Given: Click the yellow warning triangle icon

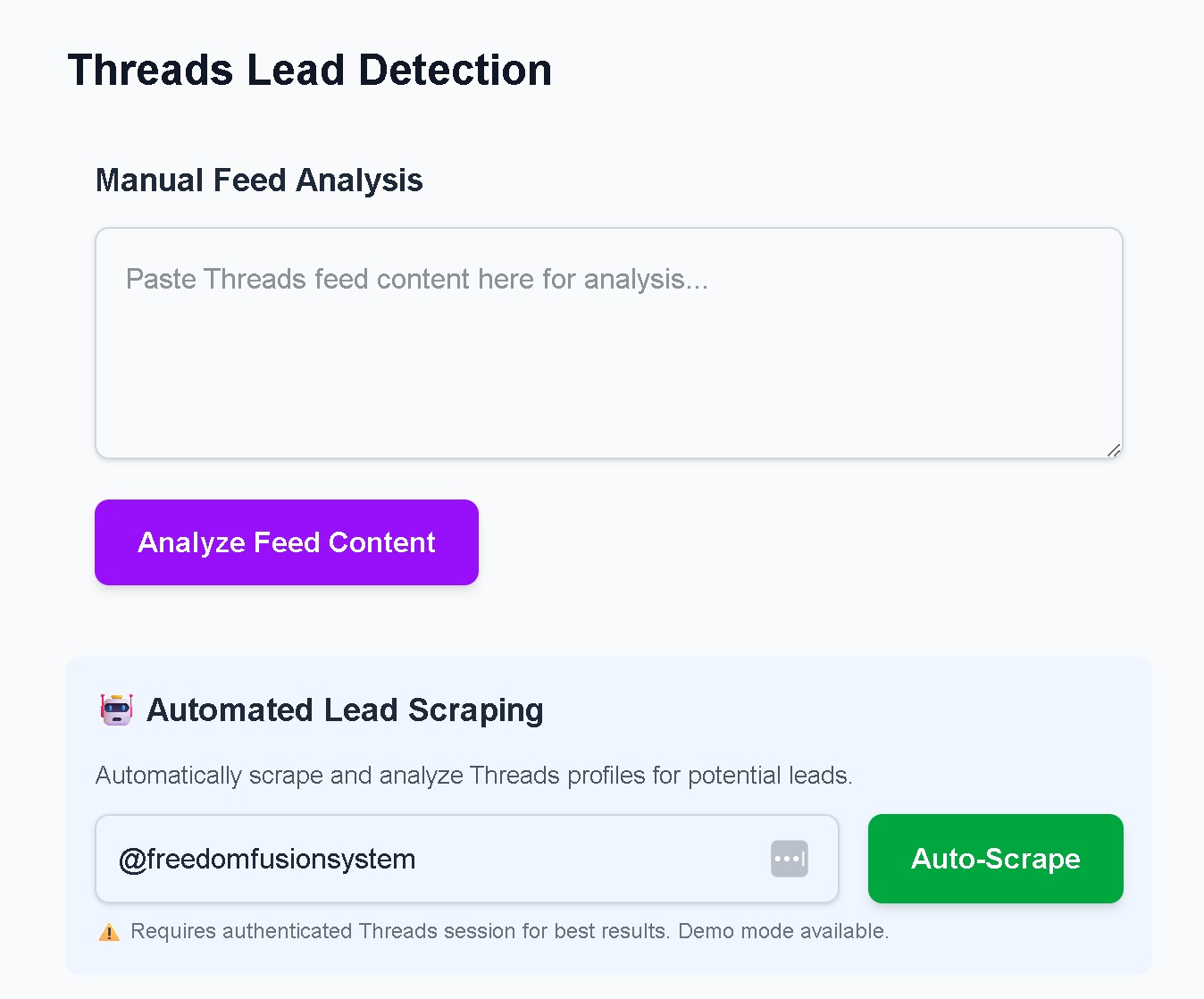Looking at the screenshot, I should coord(109,933).
